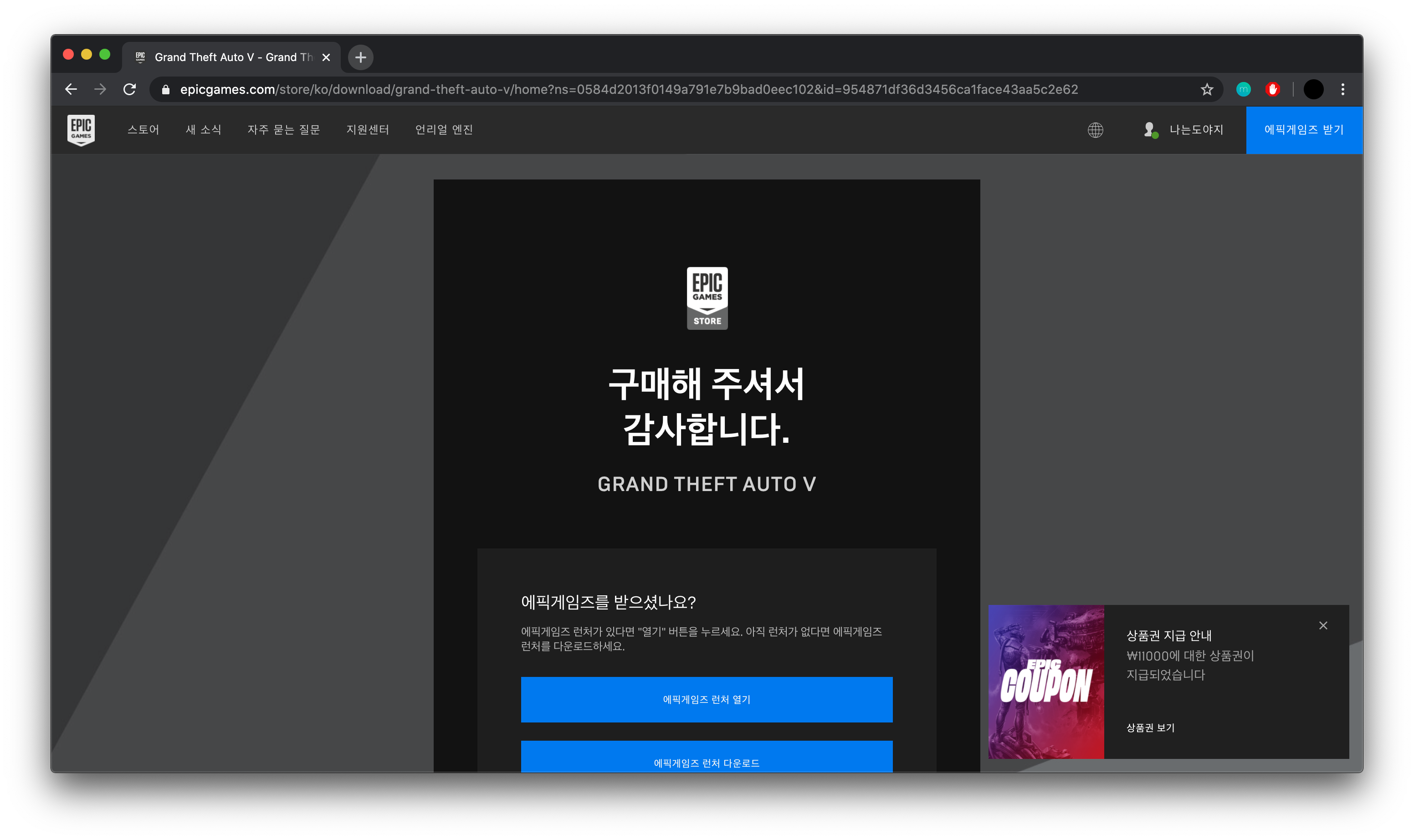Open the black Chrome profile avatar

pos(1313,89)
